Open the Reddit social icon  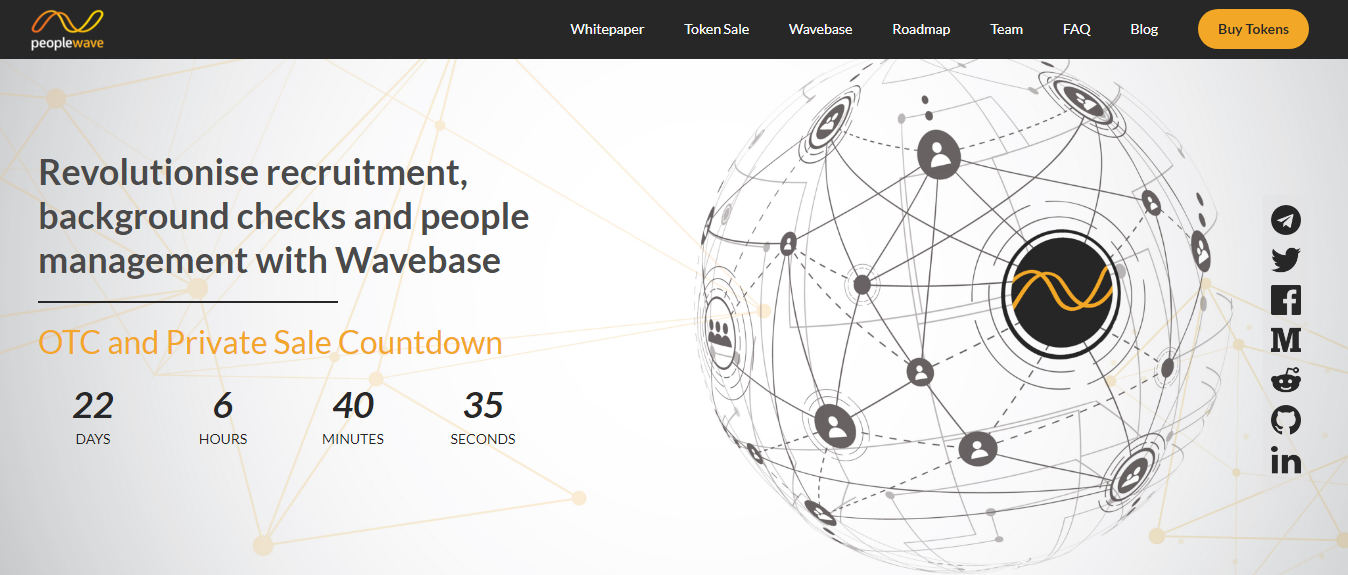(1286, 380)
